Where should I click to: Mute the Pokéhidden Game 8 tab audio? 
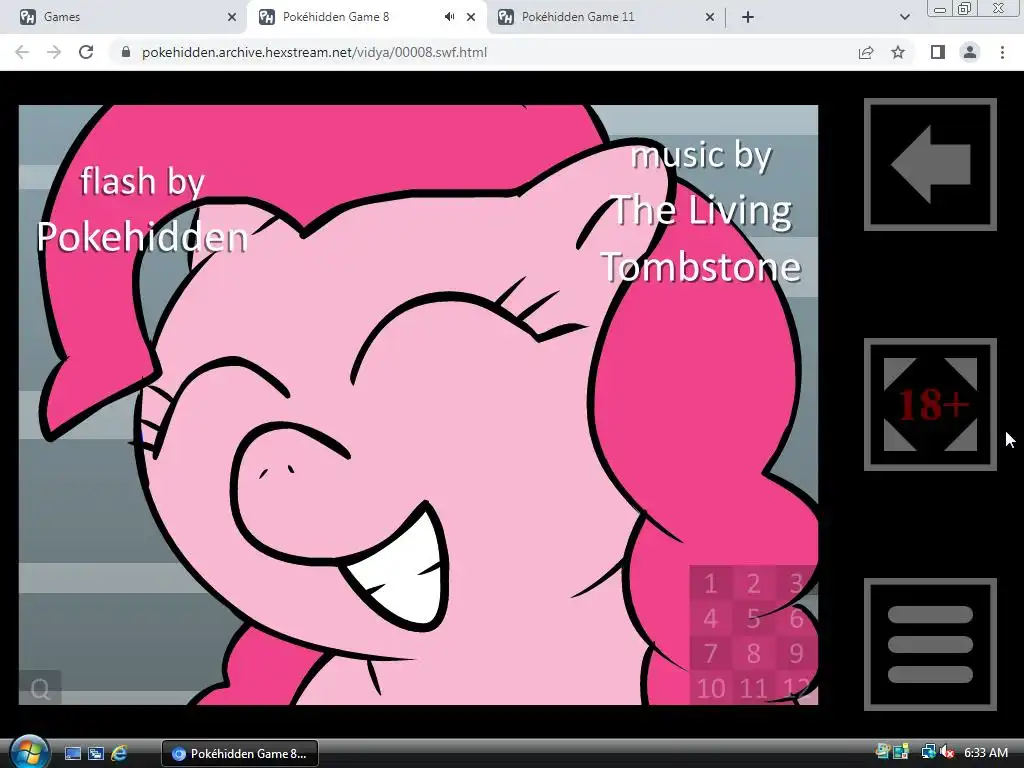(x=449, y=17)
